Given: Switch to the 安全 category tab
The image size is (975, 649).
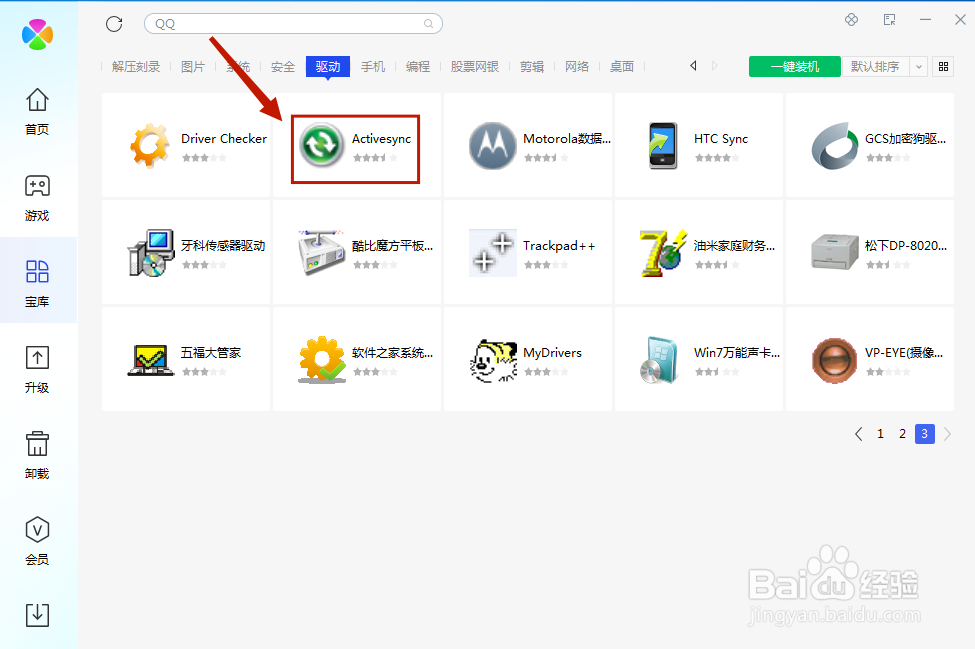Looking at the screenshot, I should pos(283,67).
